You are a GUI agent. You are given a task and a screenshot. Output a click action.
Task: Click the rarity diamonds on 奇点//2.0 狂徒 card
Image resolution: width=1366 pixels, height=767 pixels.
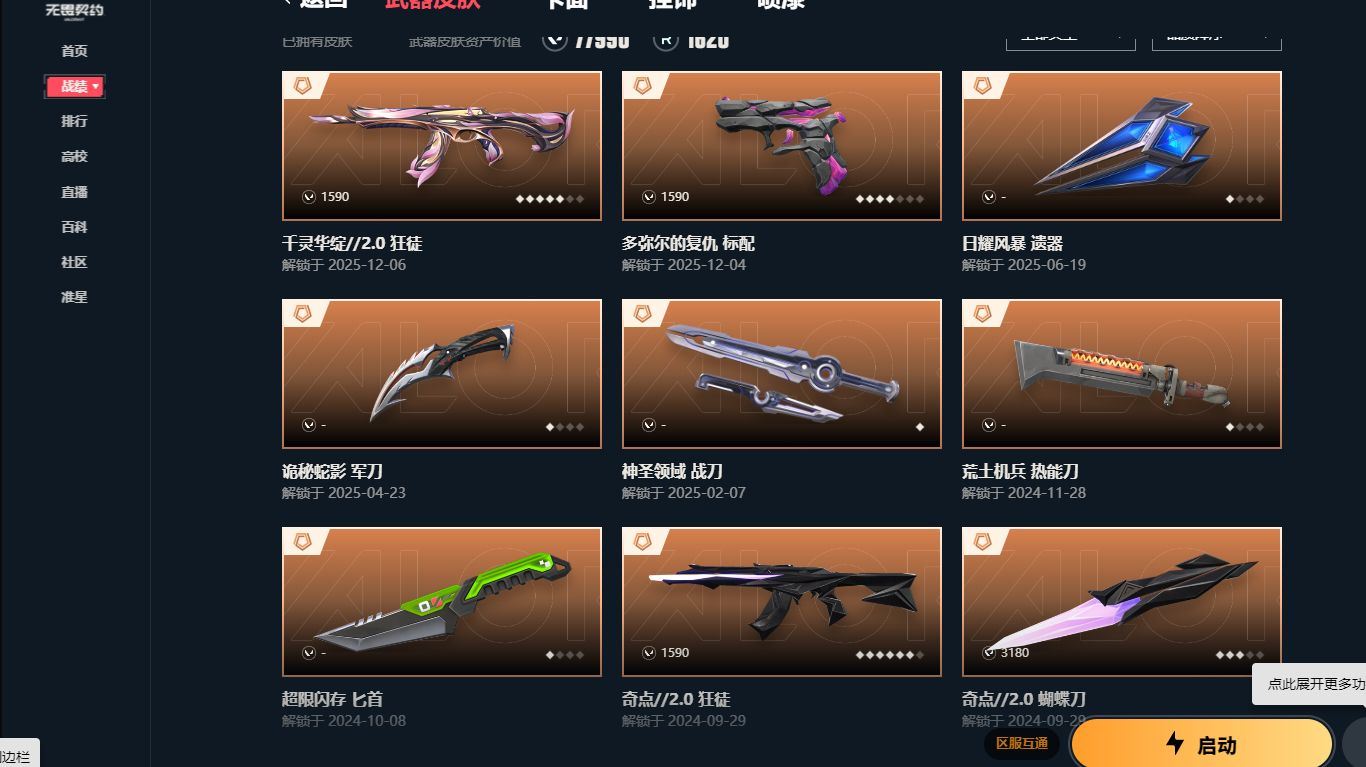point(889,655)
